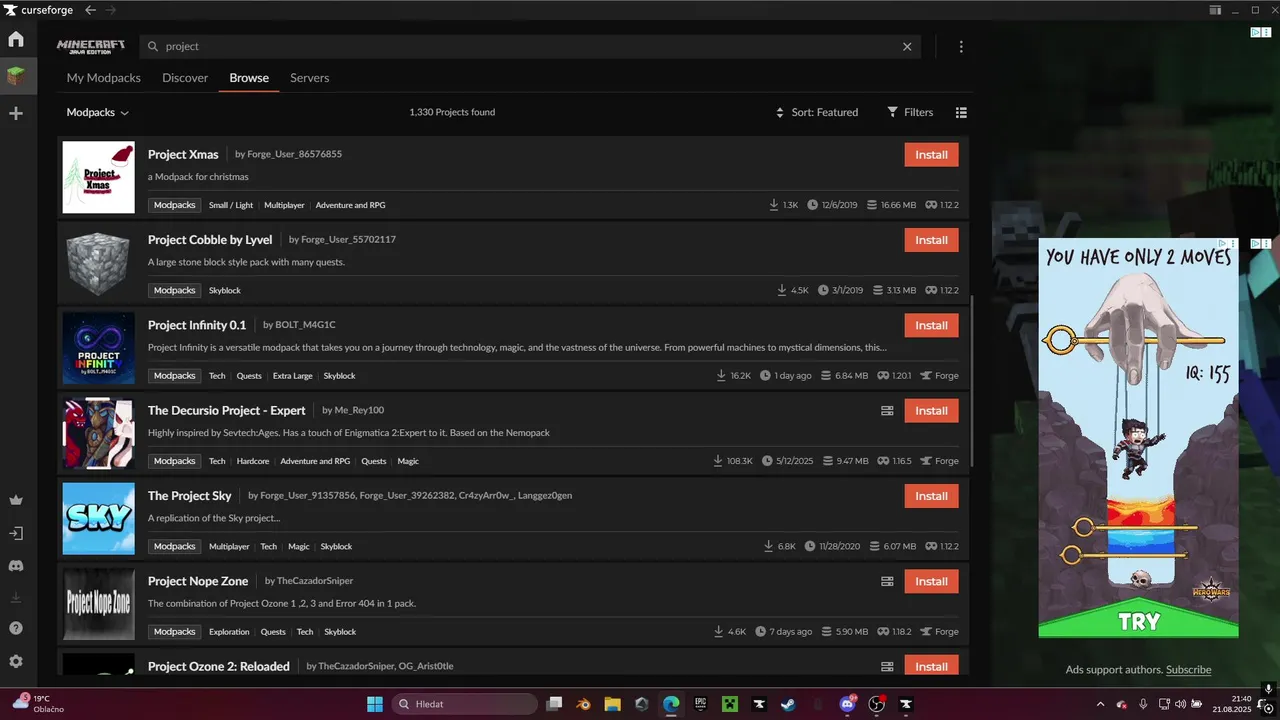Viewport: 1280px width, 720px height.
Task: Open Project Cobble cobblestone thumbnail
Action: (x=98, y=262)
